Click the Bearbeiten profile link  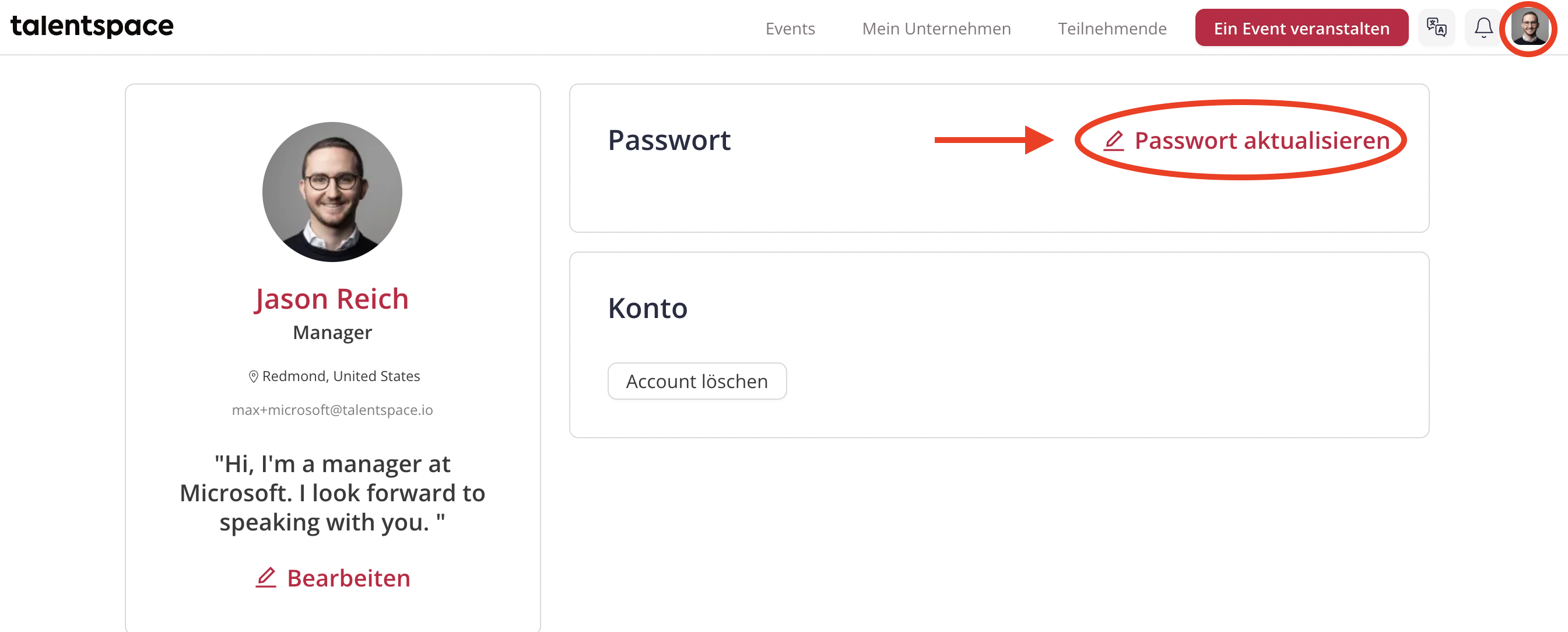click(332, 577)
